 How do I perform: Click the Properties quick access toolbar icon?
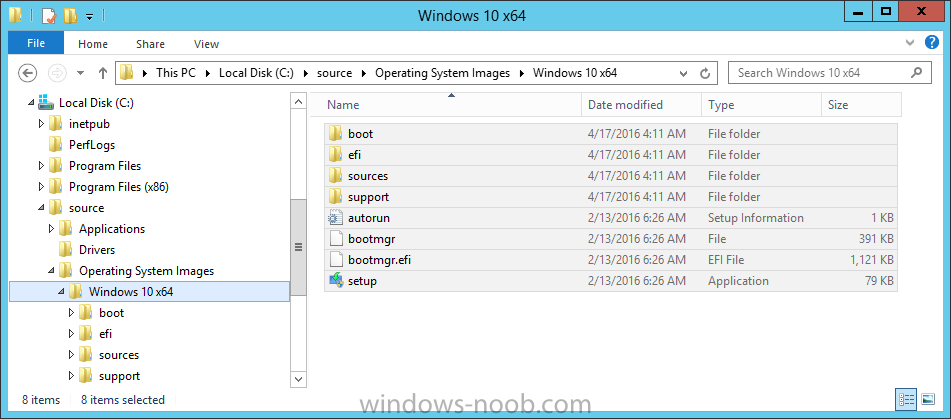(x=49, y=15)
